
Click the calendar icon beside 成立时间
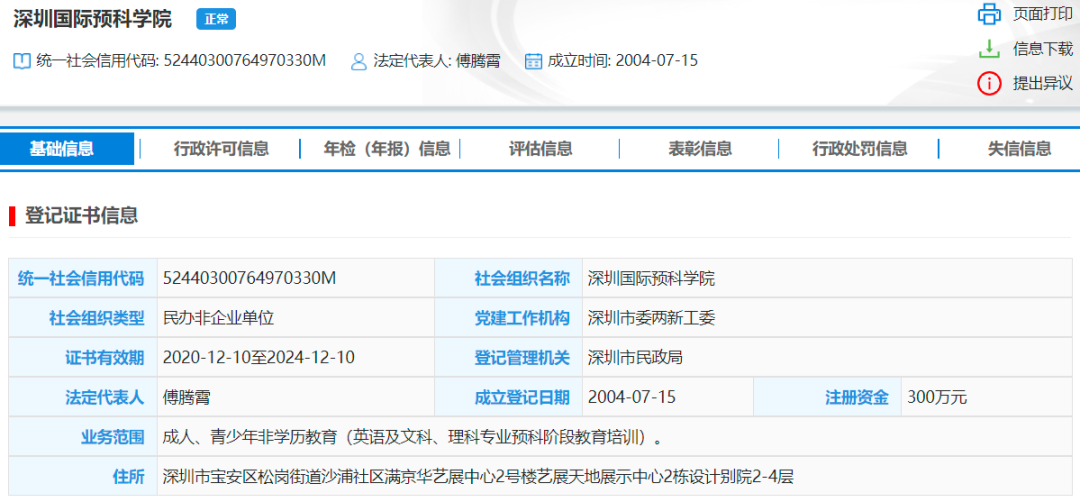533,61
